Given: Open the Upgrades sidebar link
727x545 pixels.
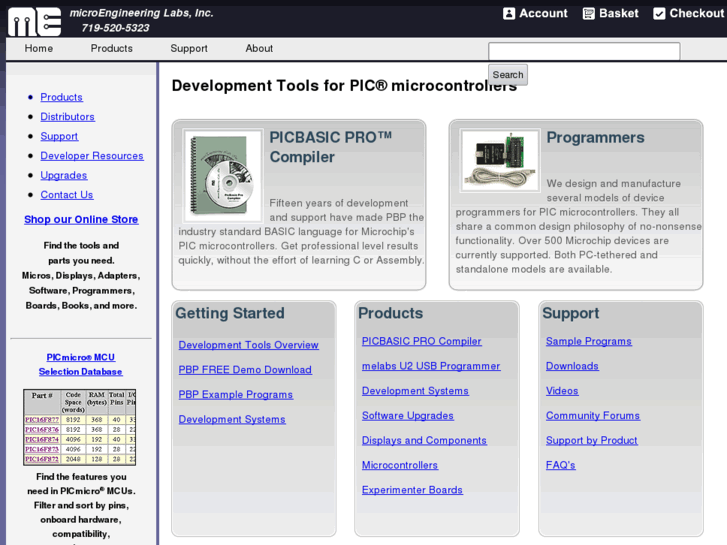Looking at the screenshot, I should [x=64, y=175].
